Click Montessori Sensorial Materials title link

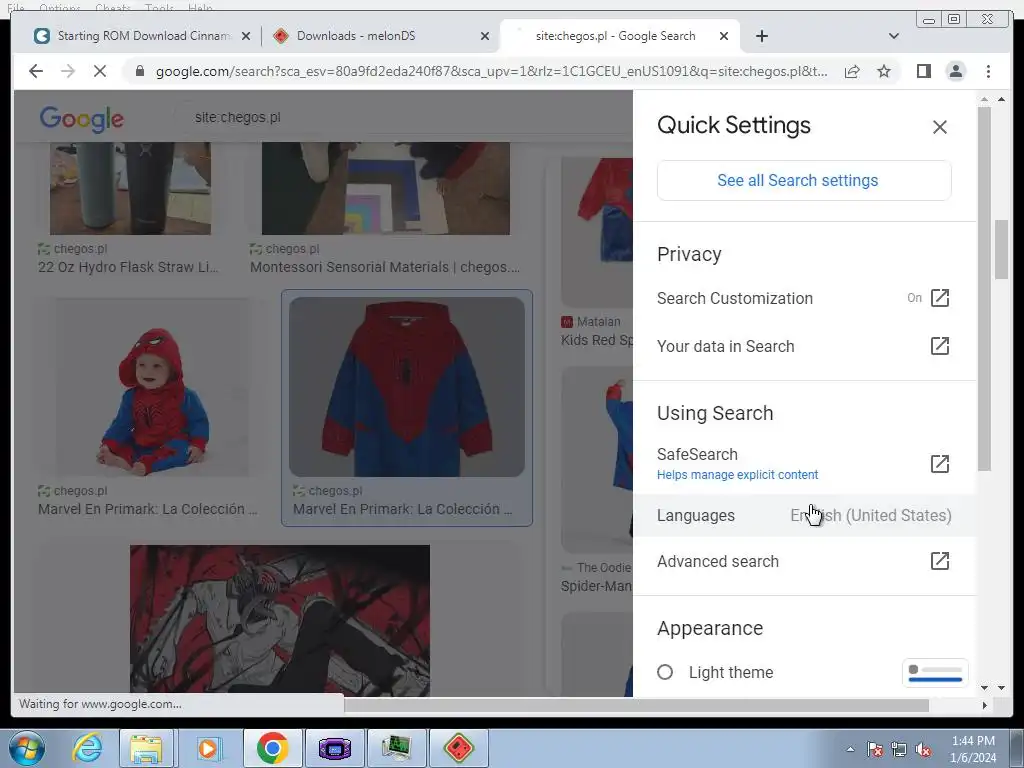click(x=385, y=267)
